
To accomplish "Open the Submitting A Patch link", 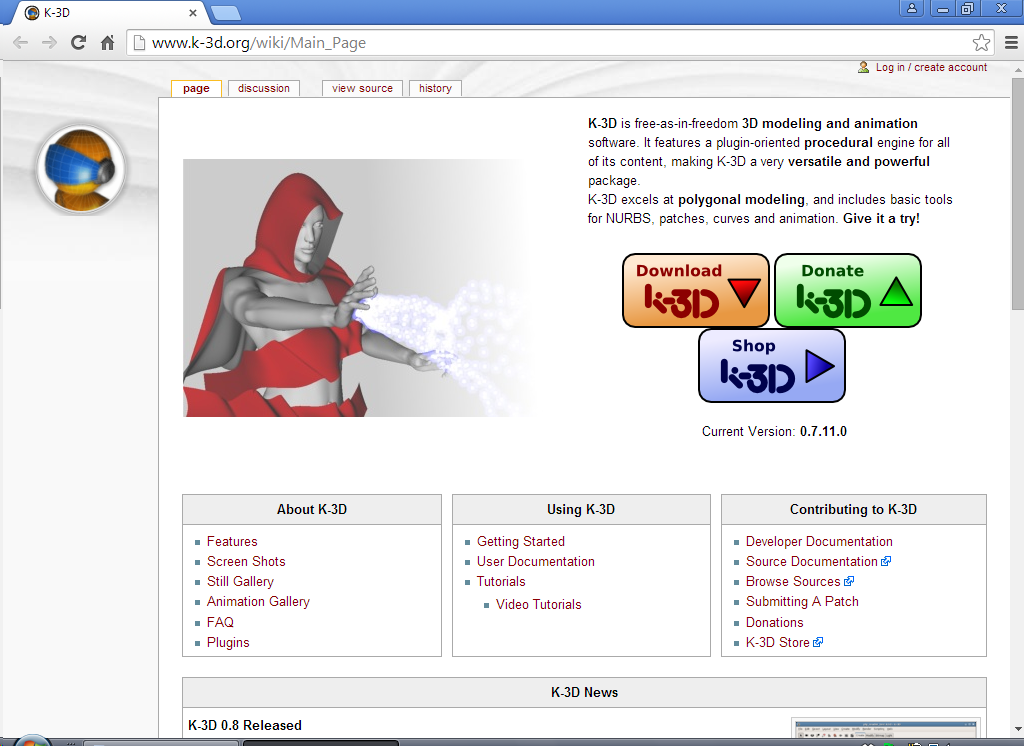I will (802, 602).
